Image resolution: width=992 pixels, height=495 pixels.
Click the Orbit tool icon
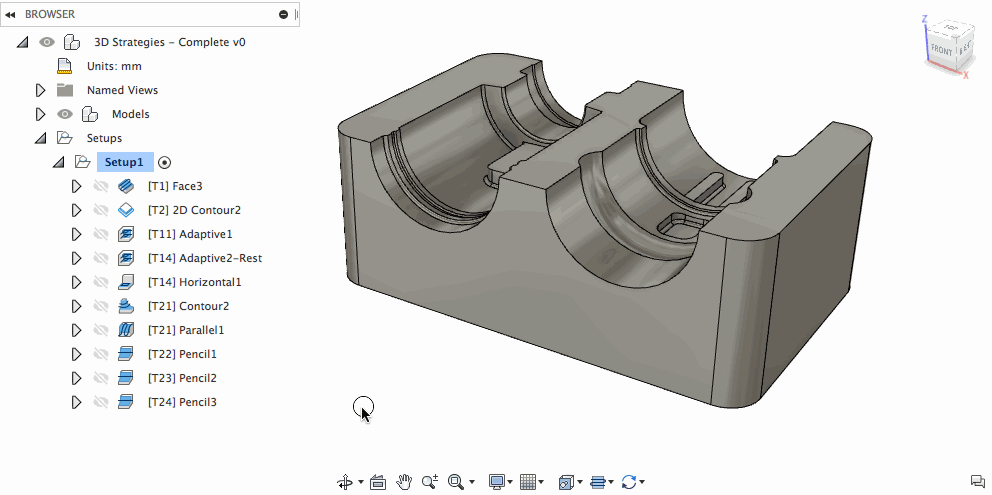(x=345, y=482)
